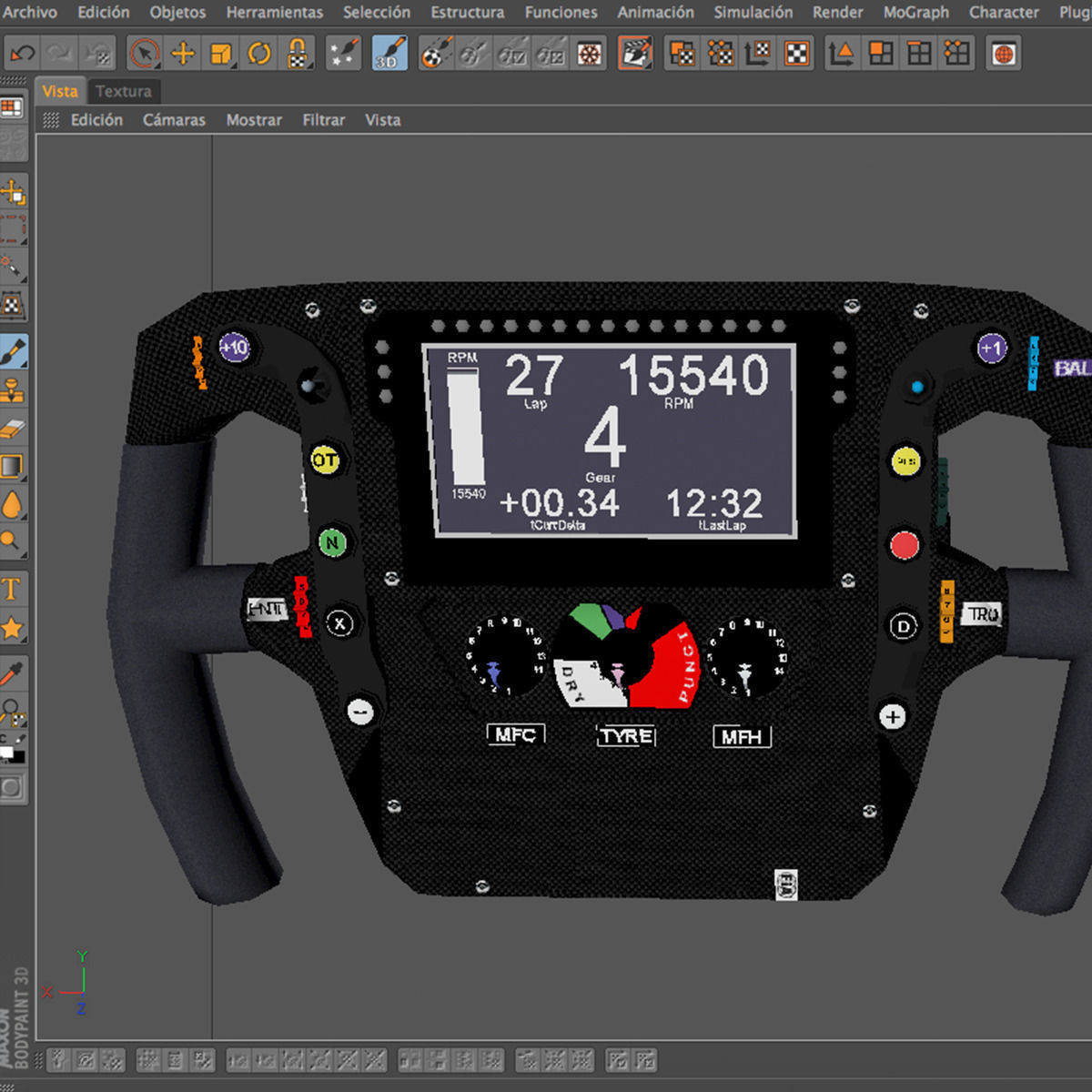Click the magnifier-with-checker icon in left palette

pyautogui.click(x=13, y=710)
